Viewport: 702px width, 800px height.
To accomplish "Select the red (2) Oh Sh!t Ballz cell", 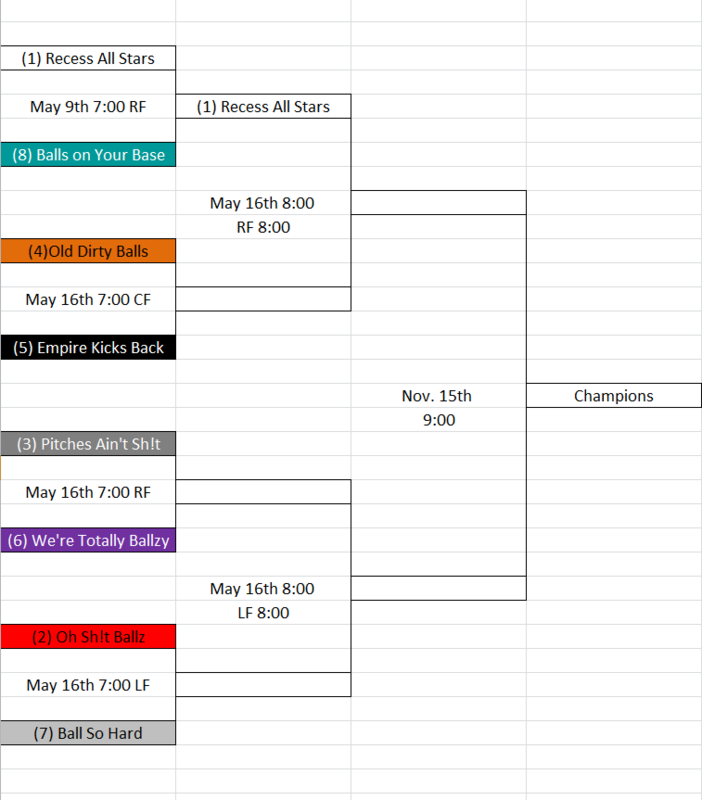I will (x=88, y=637).
